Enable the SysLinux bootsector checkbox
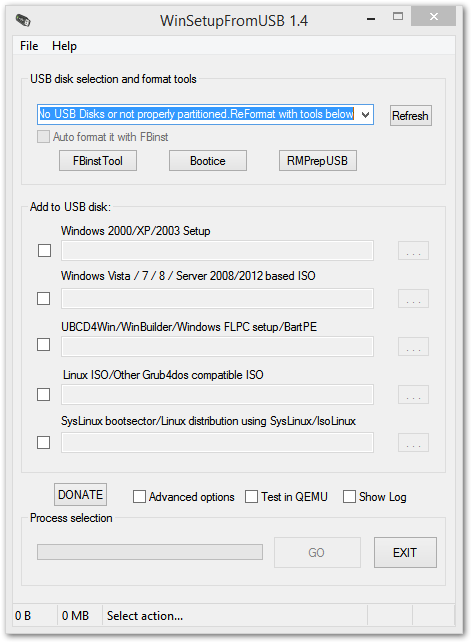 (43, 442)
